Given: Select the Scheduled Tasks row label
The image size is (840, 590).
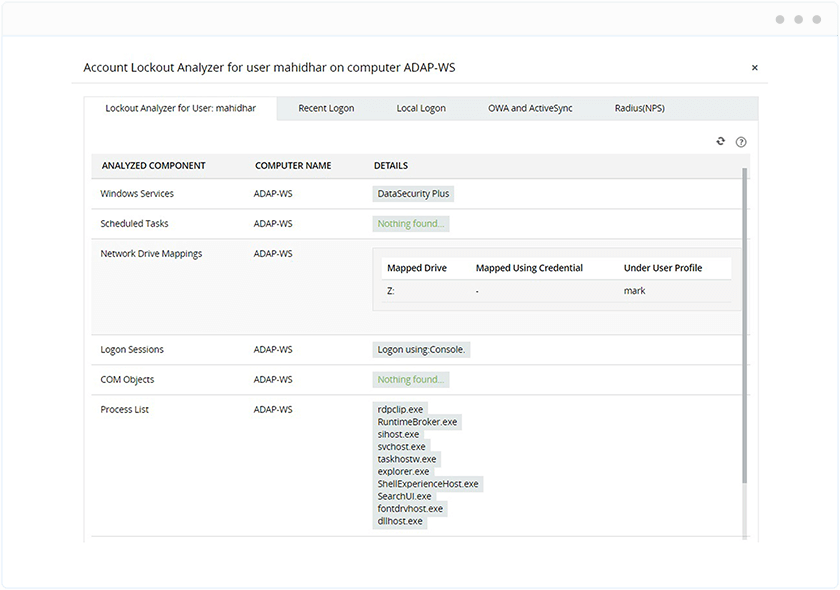Looking at the screenshot, I should click(134, 223).
